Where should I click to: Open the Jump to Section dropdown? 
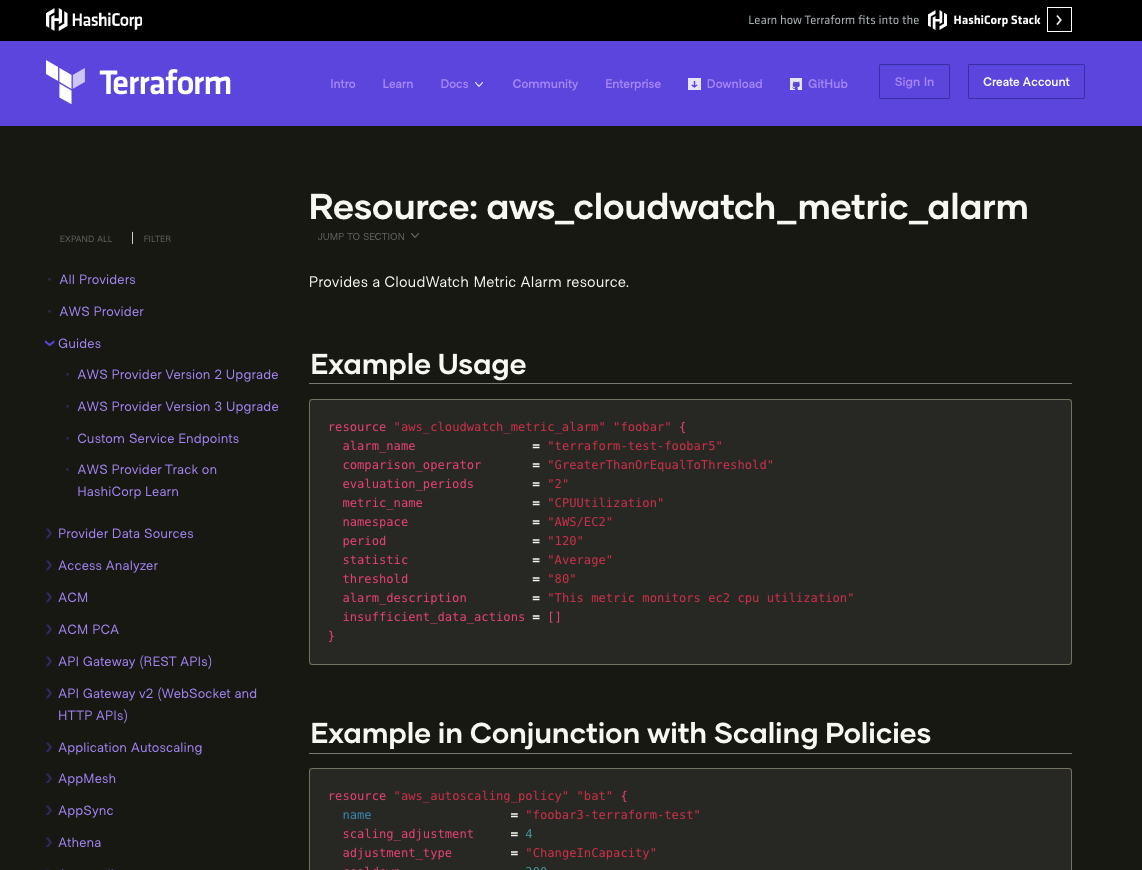[x=368, y=237]
